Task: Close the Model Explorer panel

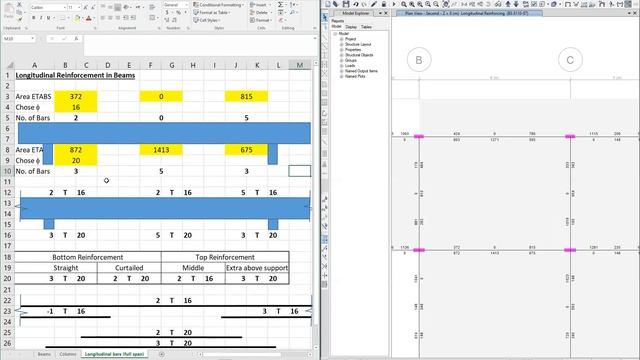Action: click(386, 13)
